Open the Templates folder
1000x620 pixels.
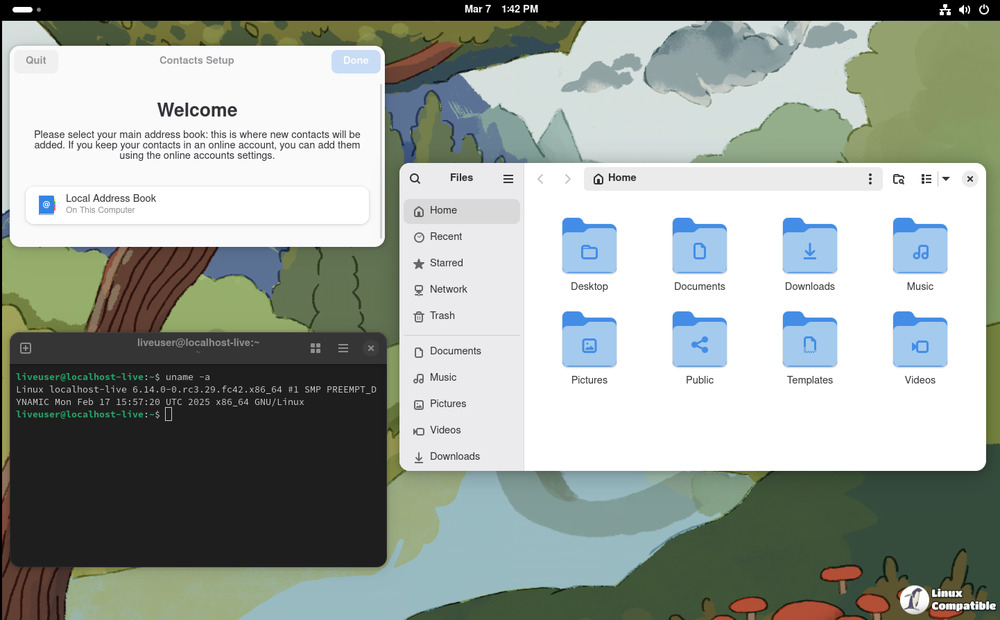coord(809,340)
